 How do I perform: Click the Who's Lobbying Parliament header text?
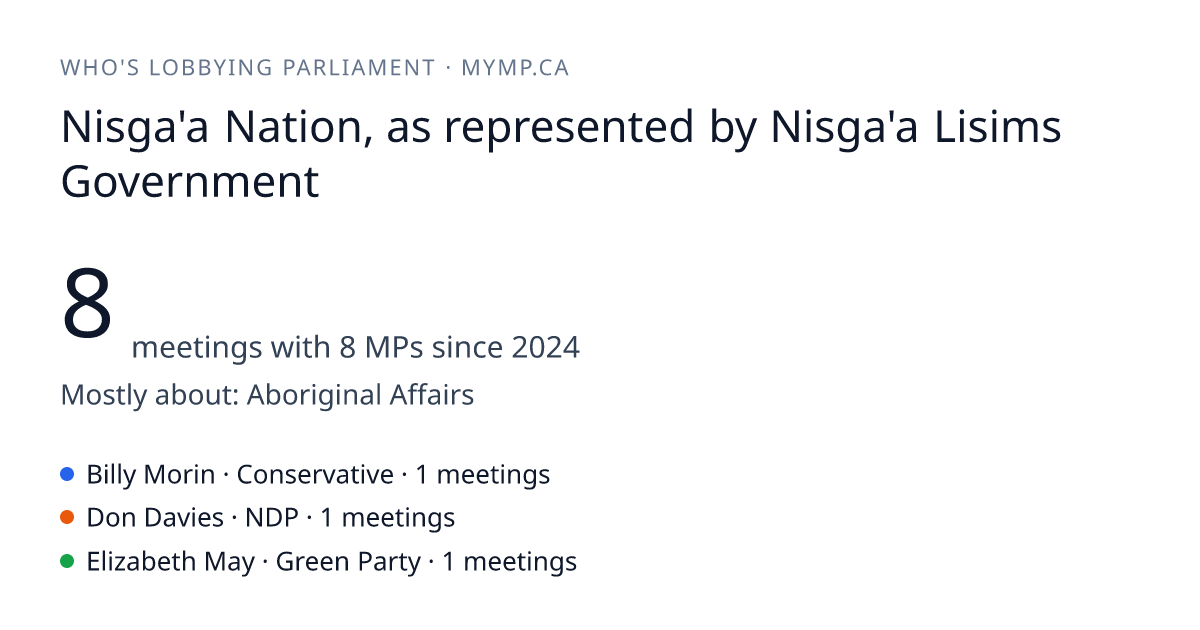247,68
